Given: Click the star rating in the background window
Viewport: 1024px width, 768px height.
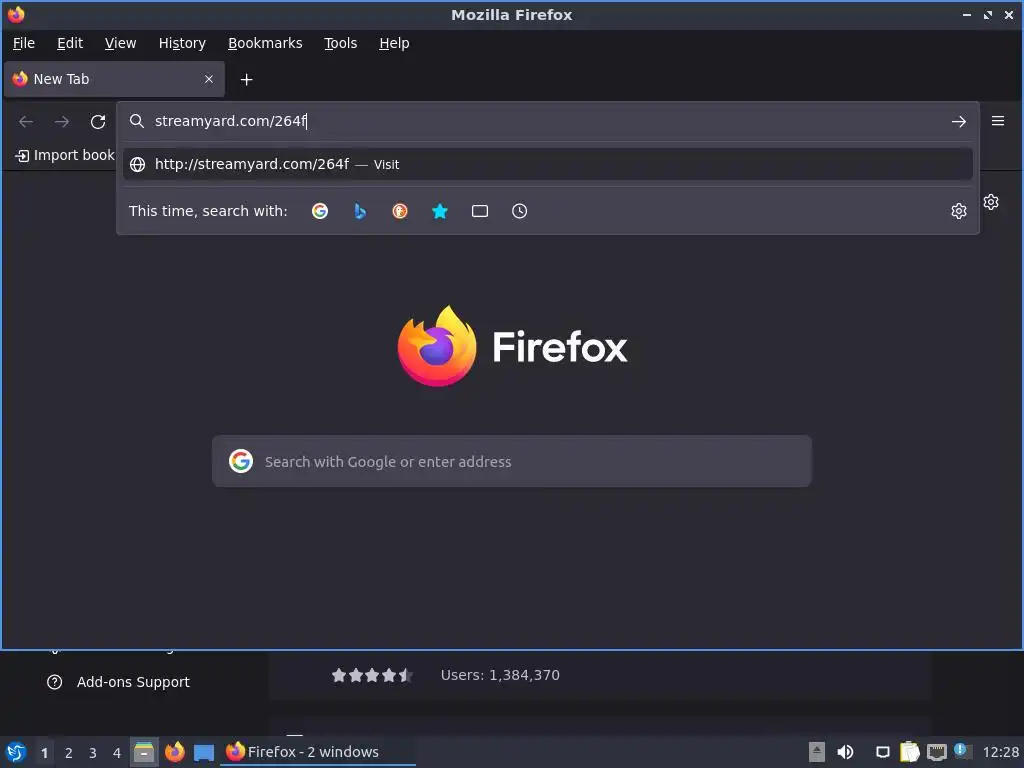Looking at the screenshot, I should point(372,675).
